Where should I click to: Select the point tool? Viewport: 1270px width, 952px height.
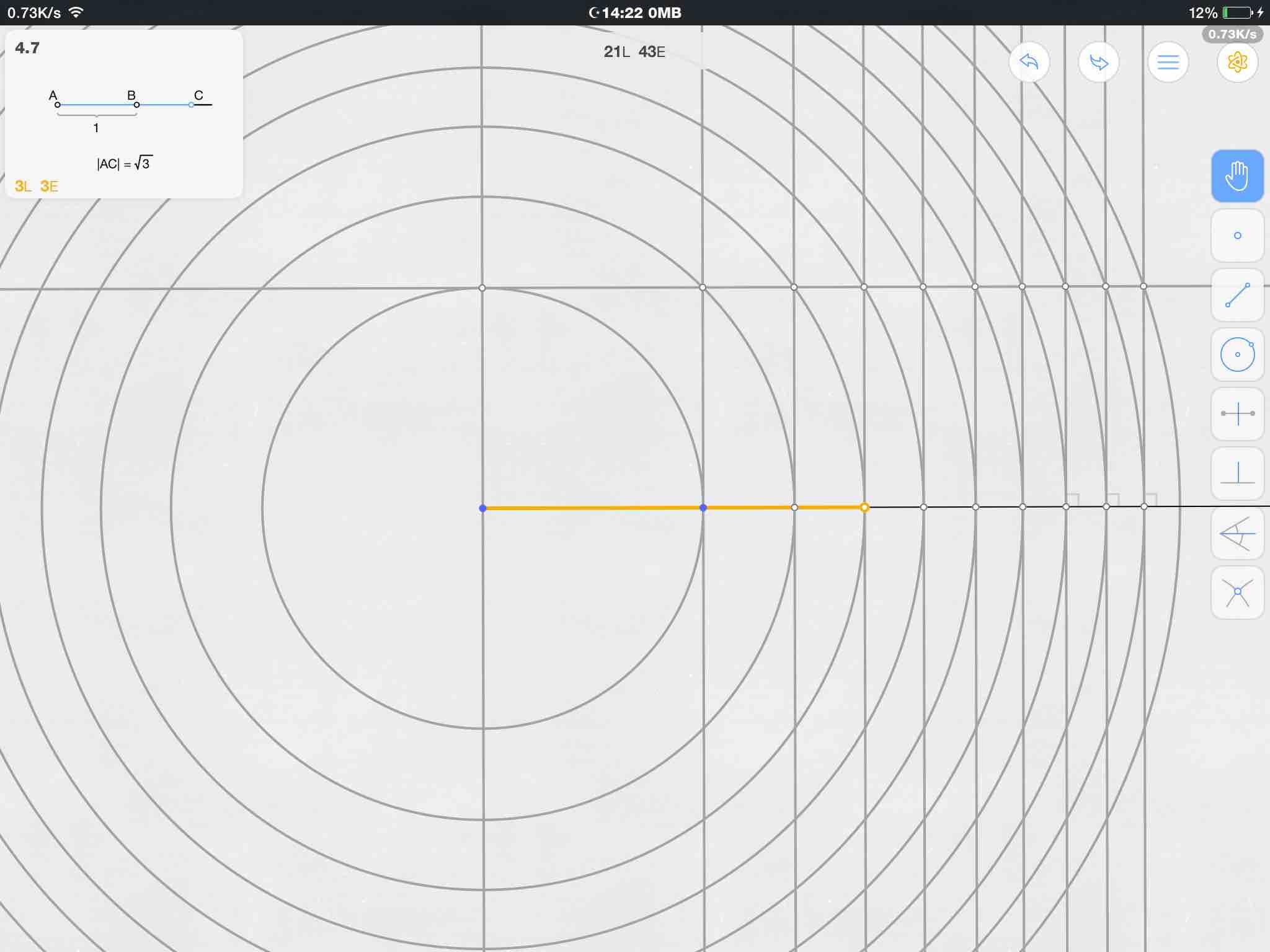[x=1238, y=236]
